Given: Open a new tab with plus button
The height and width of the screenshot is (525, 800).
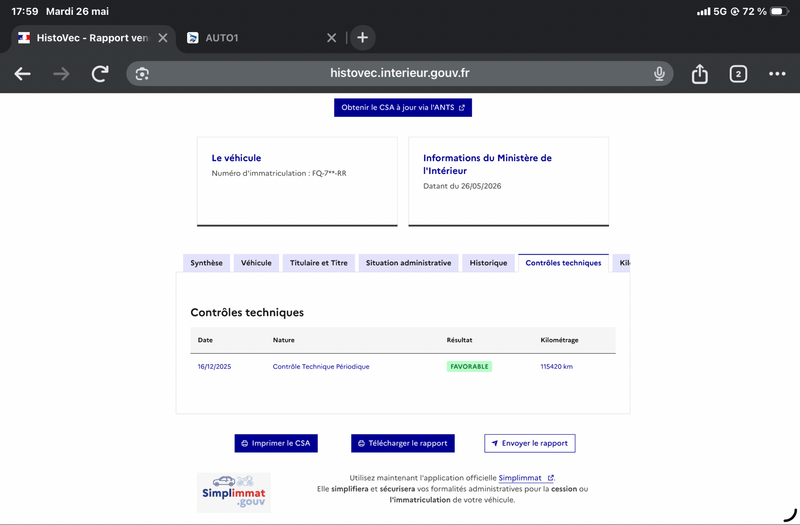Looking at the screenshot, I should [362, 38].
